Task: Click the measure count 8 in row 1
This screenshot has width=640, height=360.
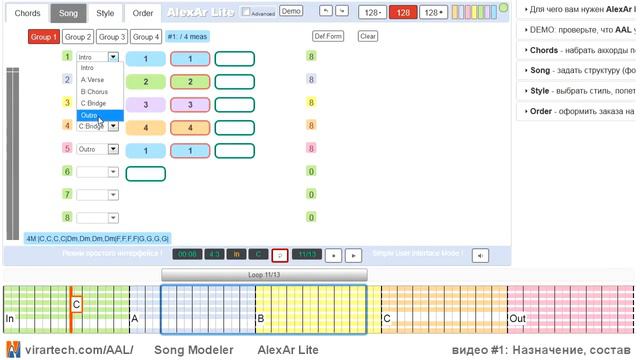Action: [311, 56]
